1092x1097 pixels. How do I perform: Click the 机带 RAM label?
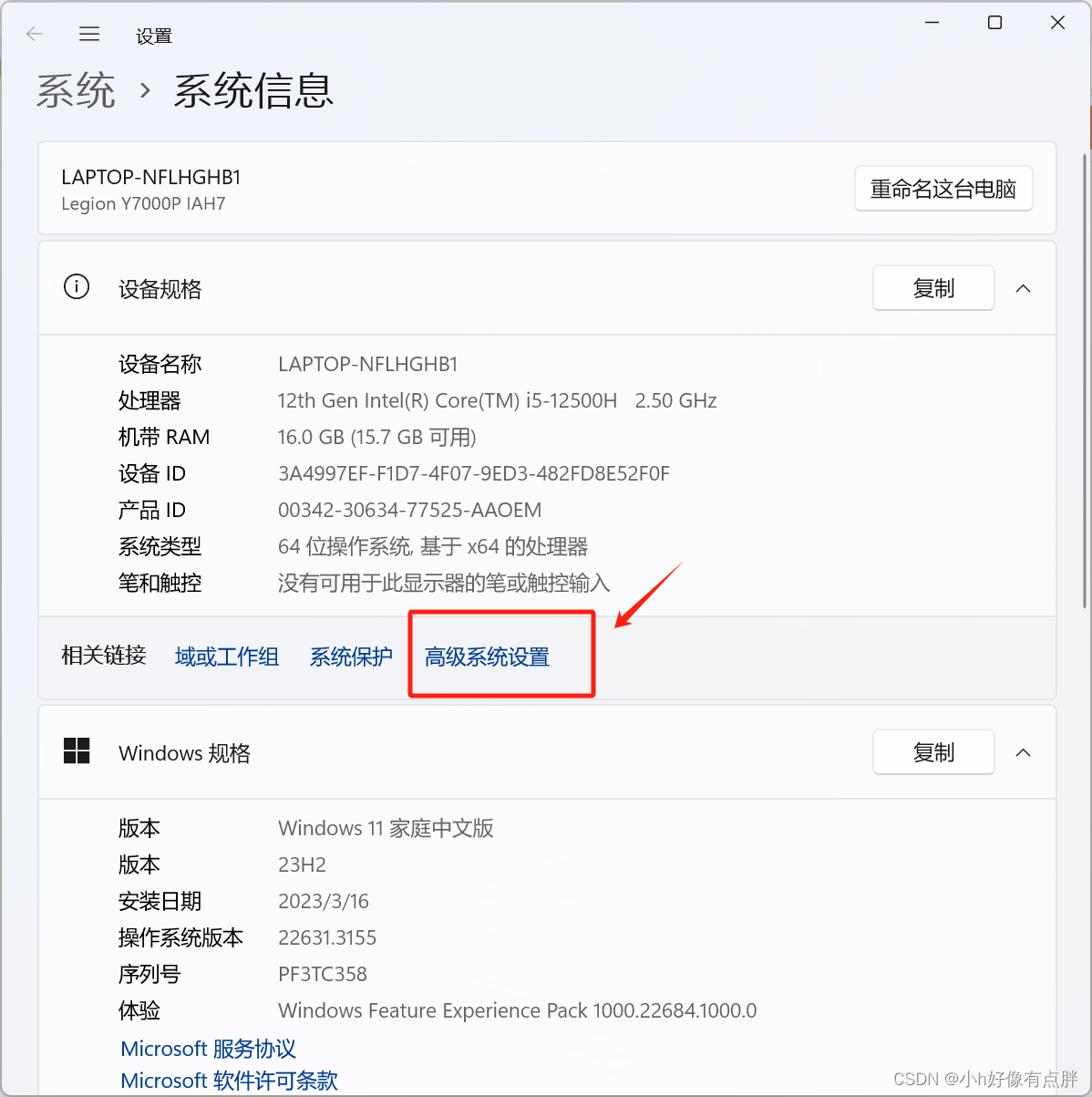coord(164,437)
